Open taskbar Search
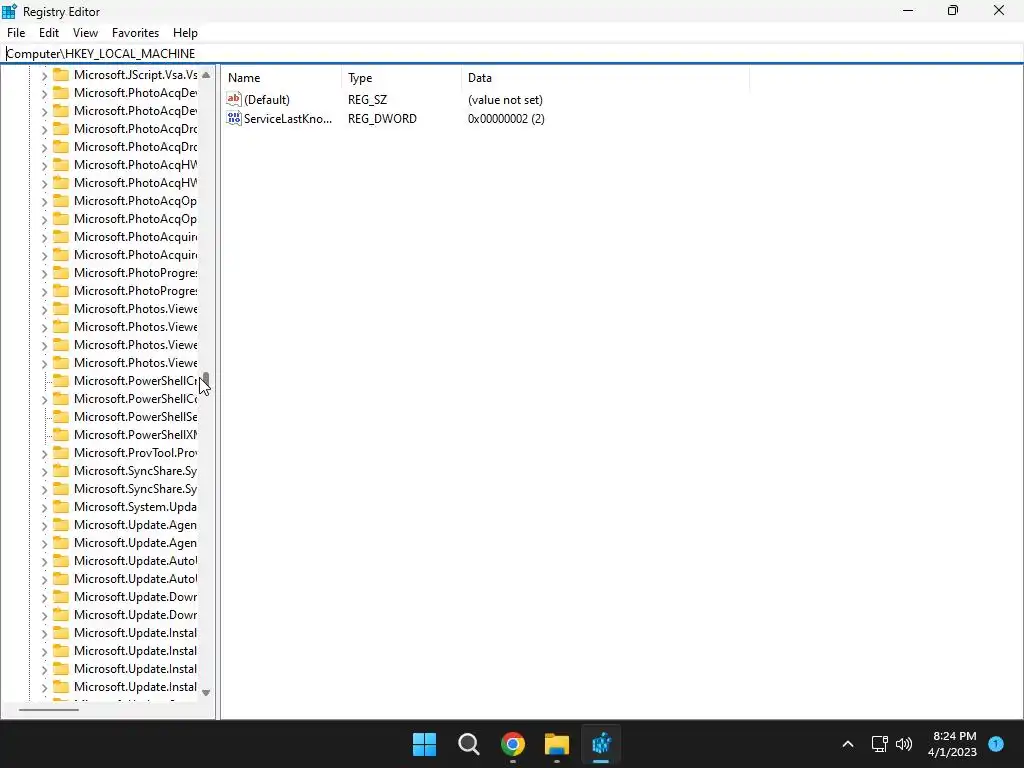 pyautogui.click(x=468, y=744)
